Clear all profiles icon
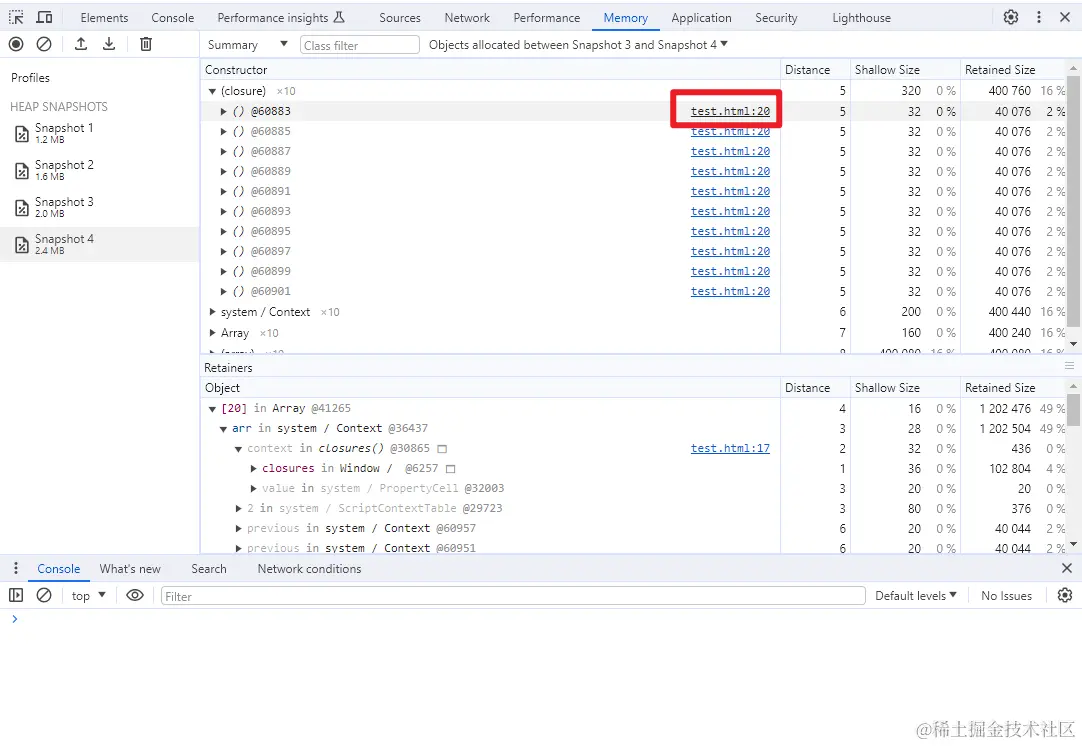Image resolution: width=1082 pixels, height=746 pixels. (x=43, y=44)
